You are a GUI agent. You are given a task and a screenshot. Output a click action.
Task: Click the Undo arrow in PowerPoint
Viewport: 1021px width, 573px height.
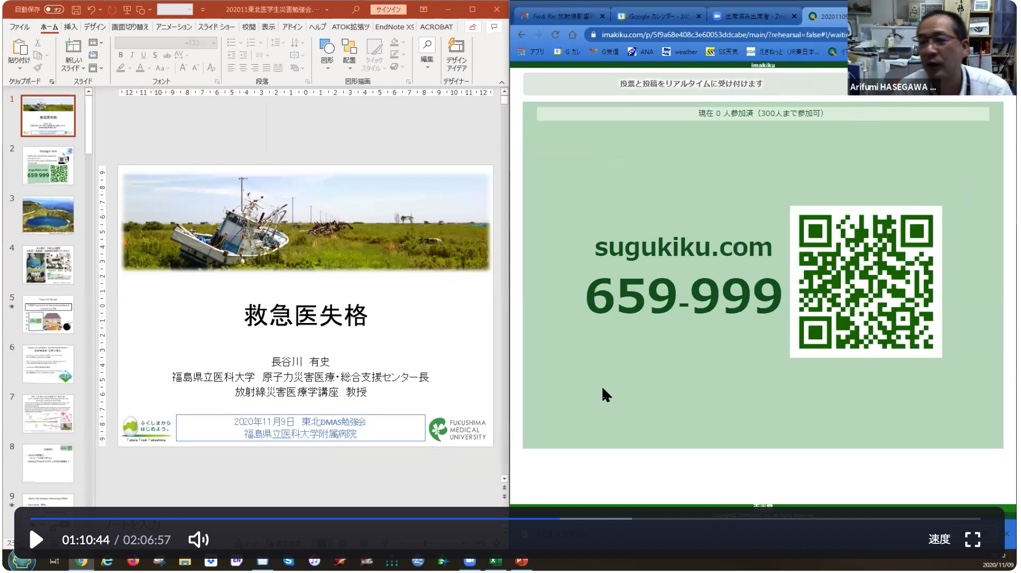tap(91, 10)
